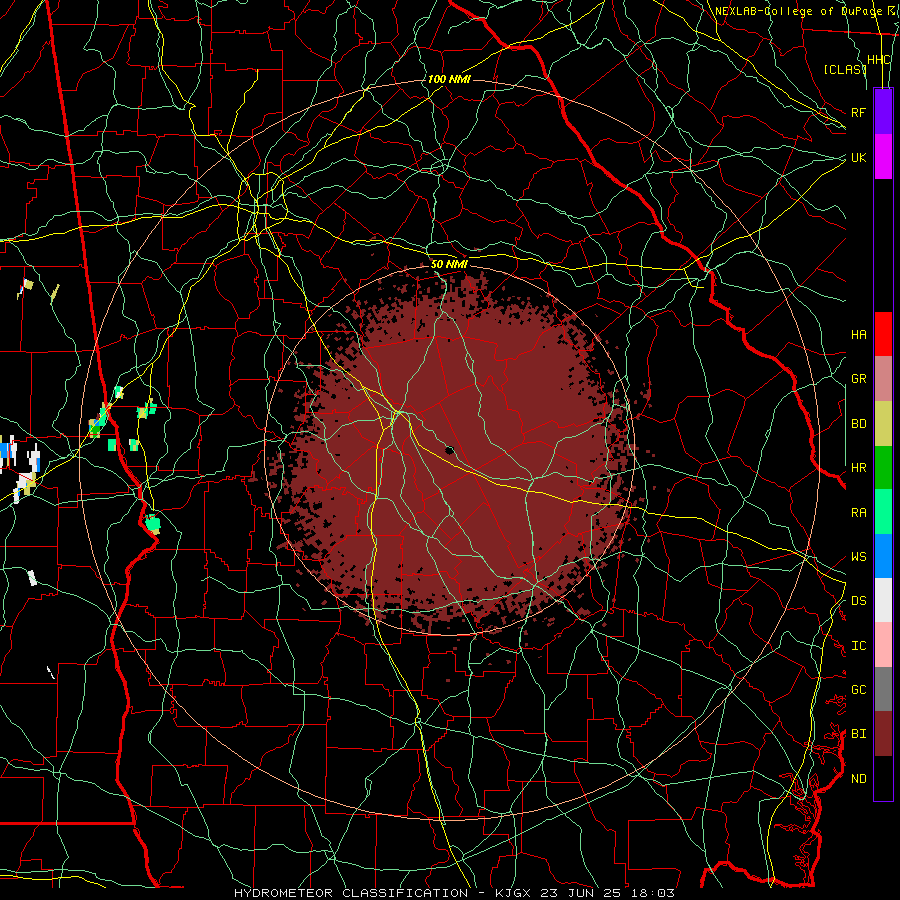Click the RF legend label
The height and width of the screenshot is (900, 900).
(x=858, y=112)
